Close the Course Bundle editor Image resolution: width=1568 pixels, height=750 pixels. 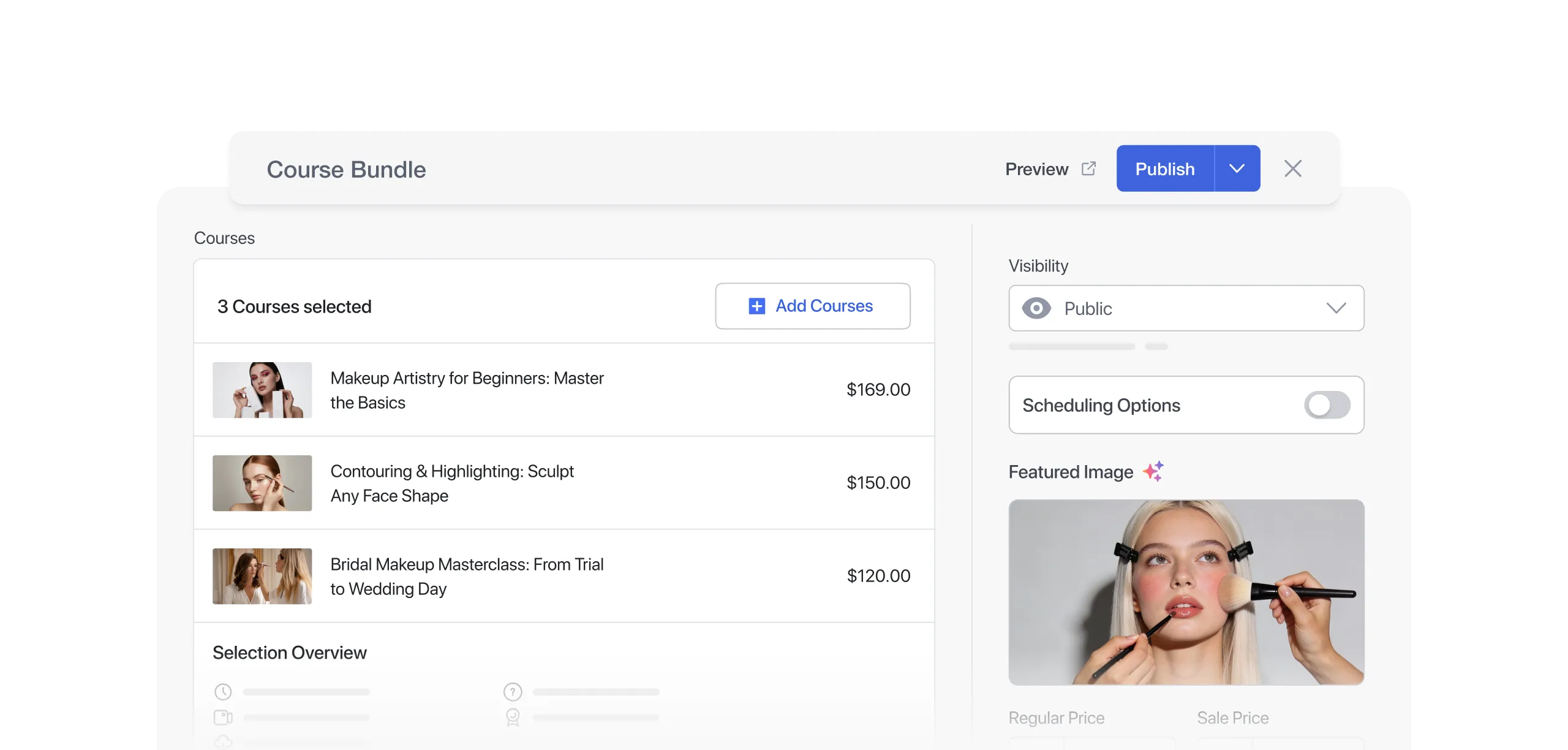[x=1293, y=169]
